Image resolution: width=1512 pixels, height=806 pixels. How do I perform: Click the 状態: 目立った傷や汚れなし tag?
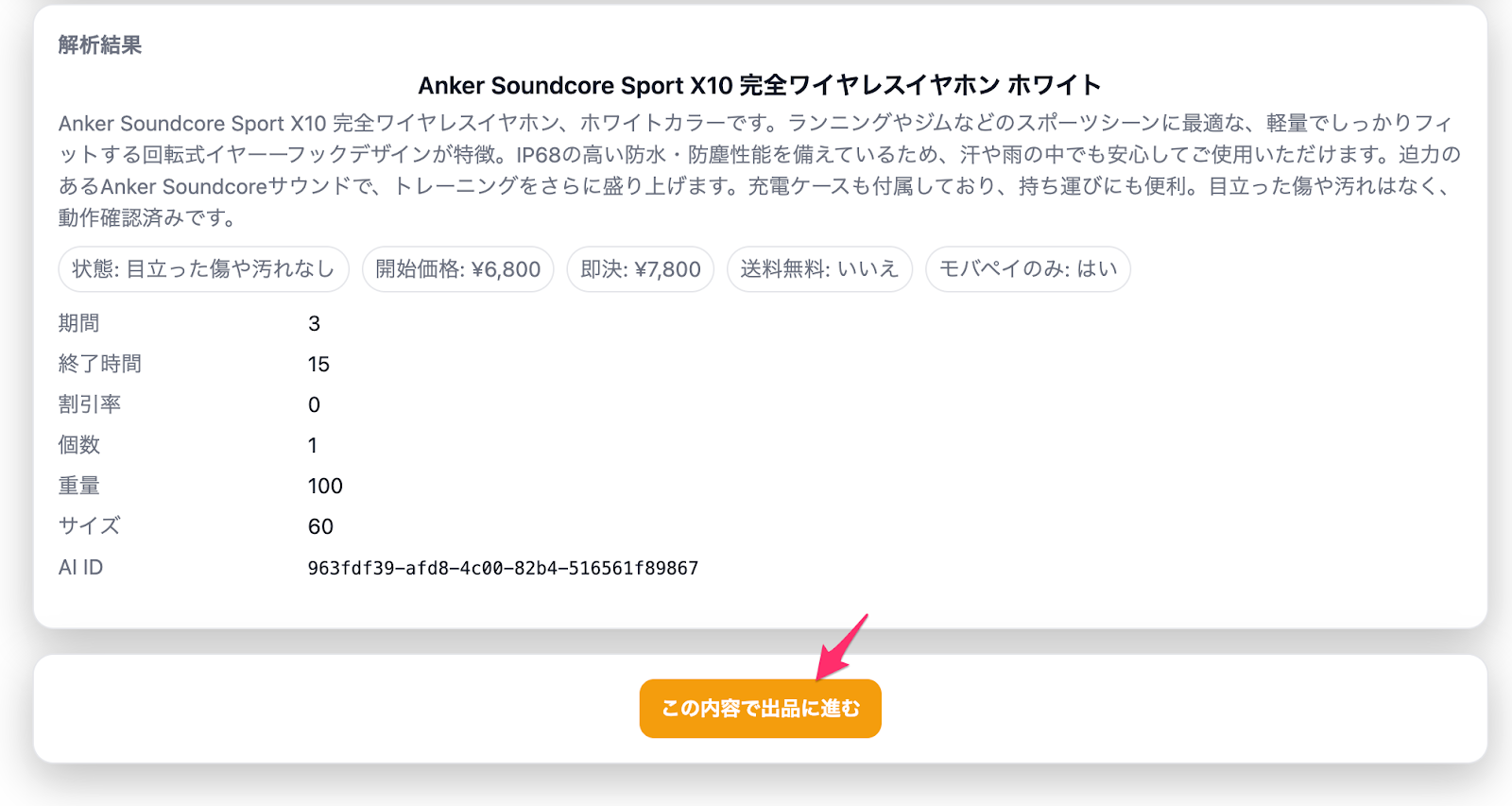(x=203, y=269)
